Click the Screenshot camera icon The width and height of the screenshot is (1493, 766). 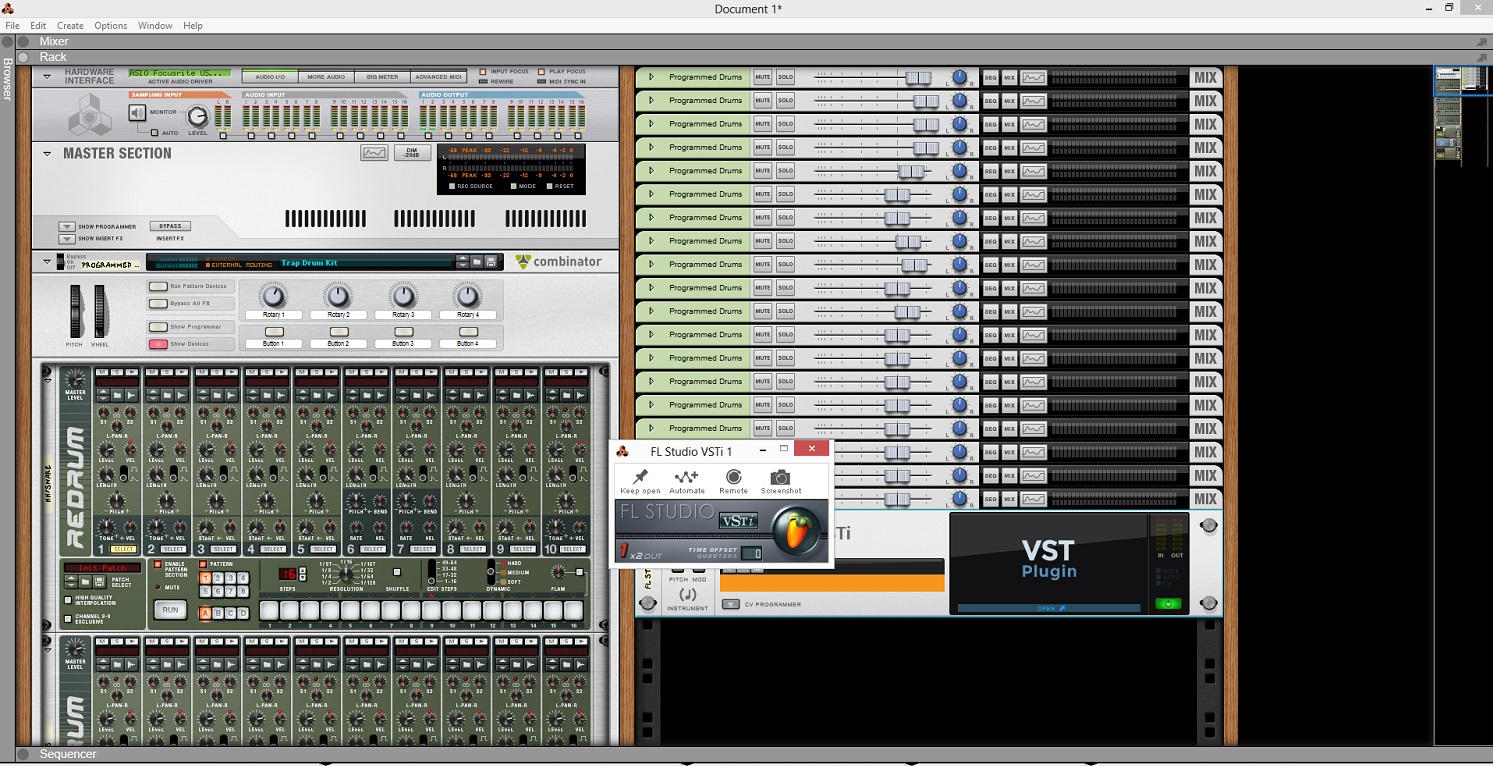[780, 477]
